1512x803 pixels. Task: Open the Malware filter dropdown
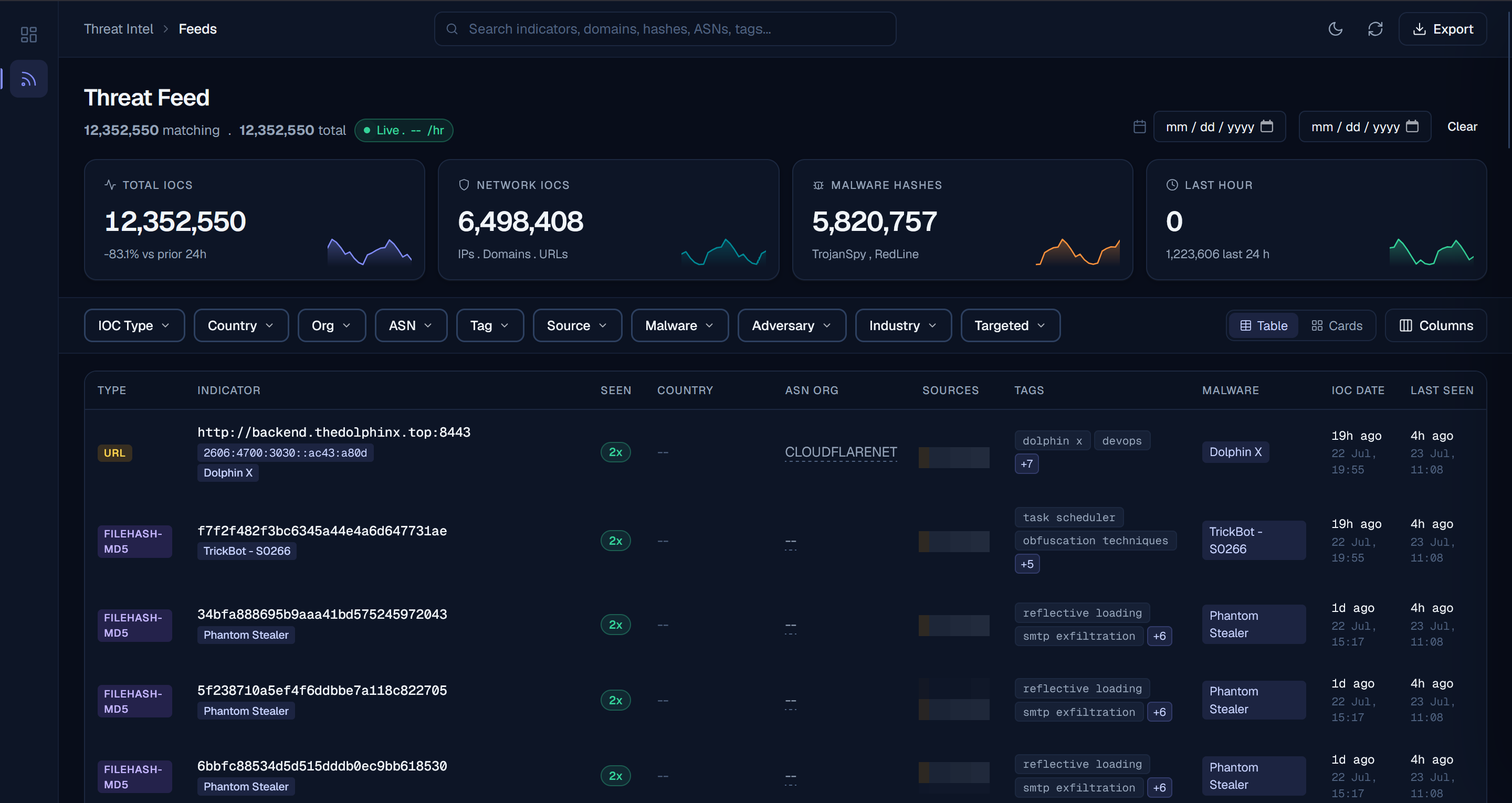680,326
